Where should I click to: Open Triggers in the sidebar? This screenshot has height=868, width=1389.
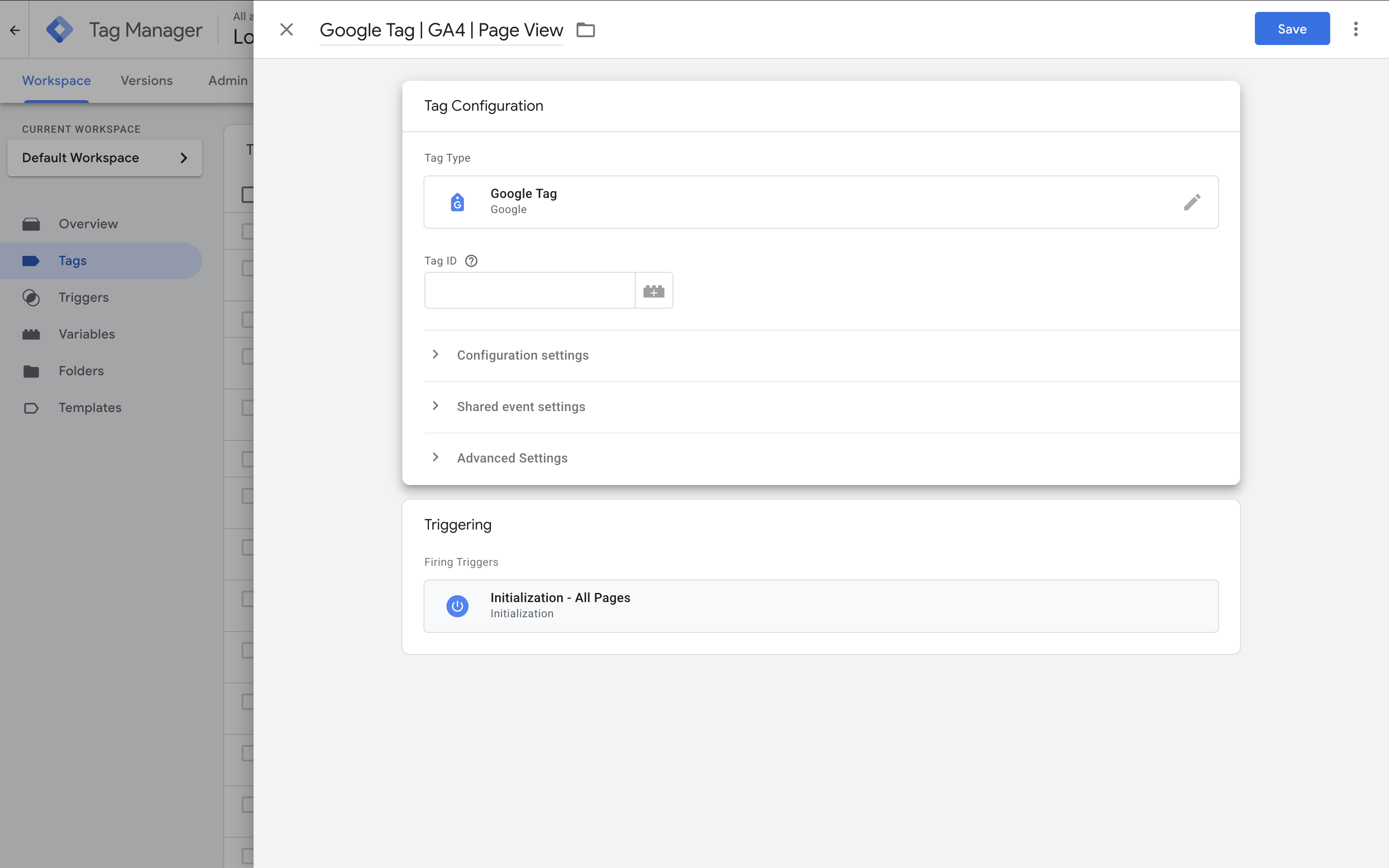[101, 298]
